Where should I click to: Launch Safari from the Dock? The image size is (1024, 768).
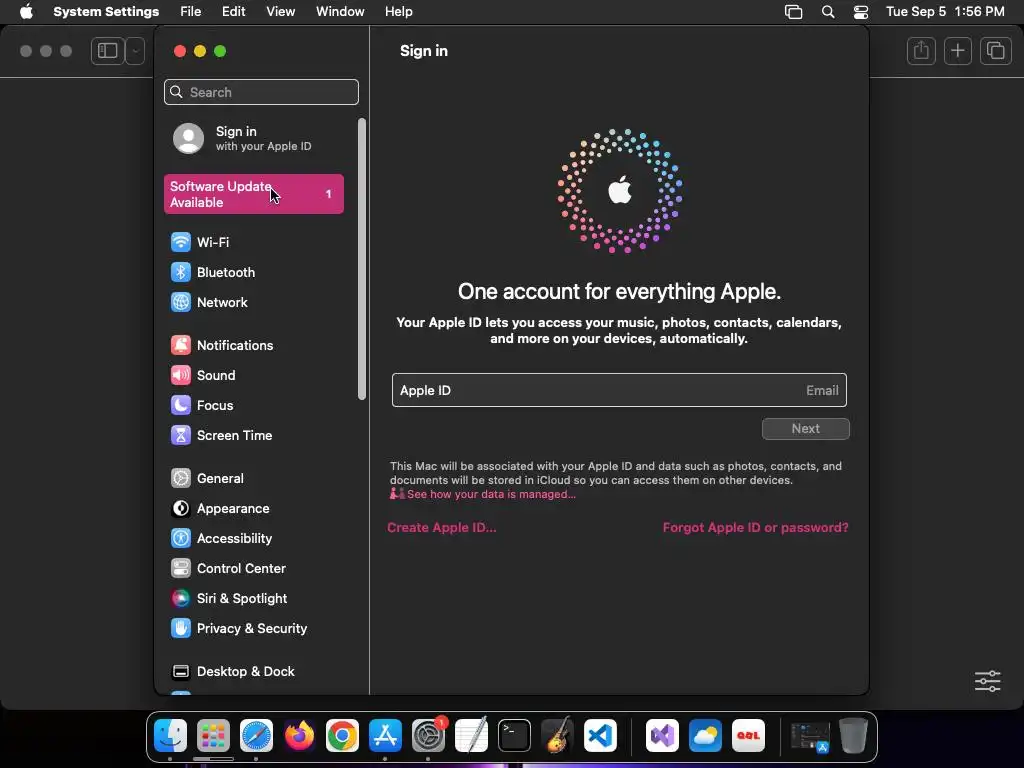point(256,736)
